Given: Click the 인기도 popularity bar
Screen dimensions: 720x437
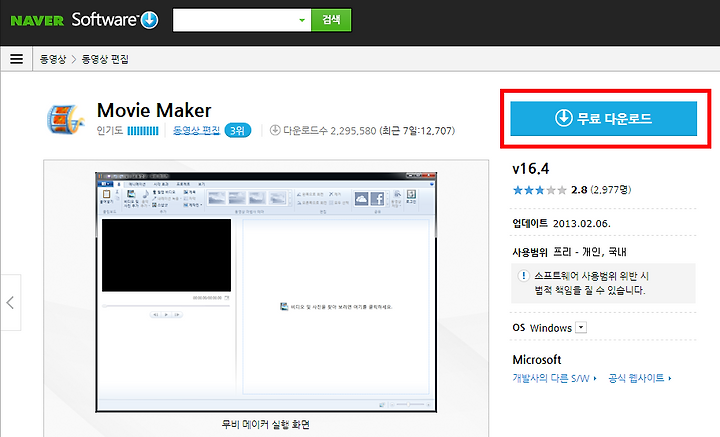Looking at the screenshot, I should (x=143, y=131).
